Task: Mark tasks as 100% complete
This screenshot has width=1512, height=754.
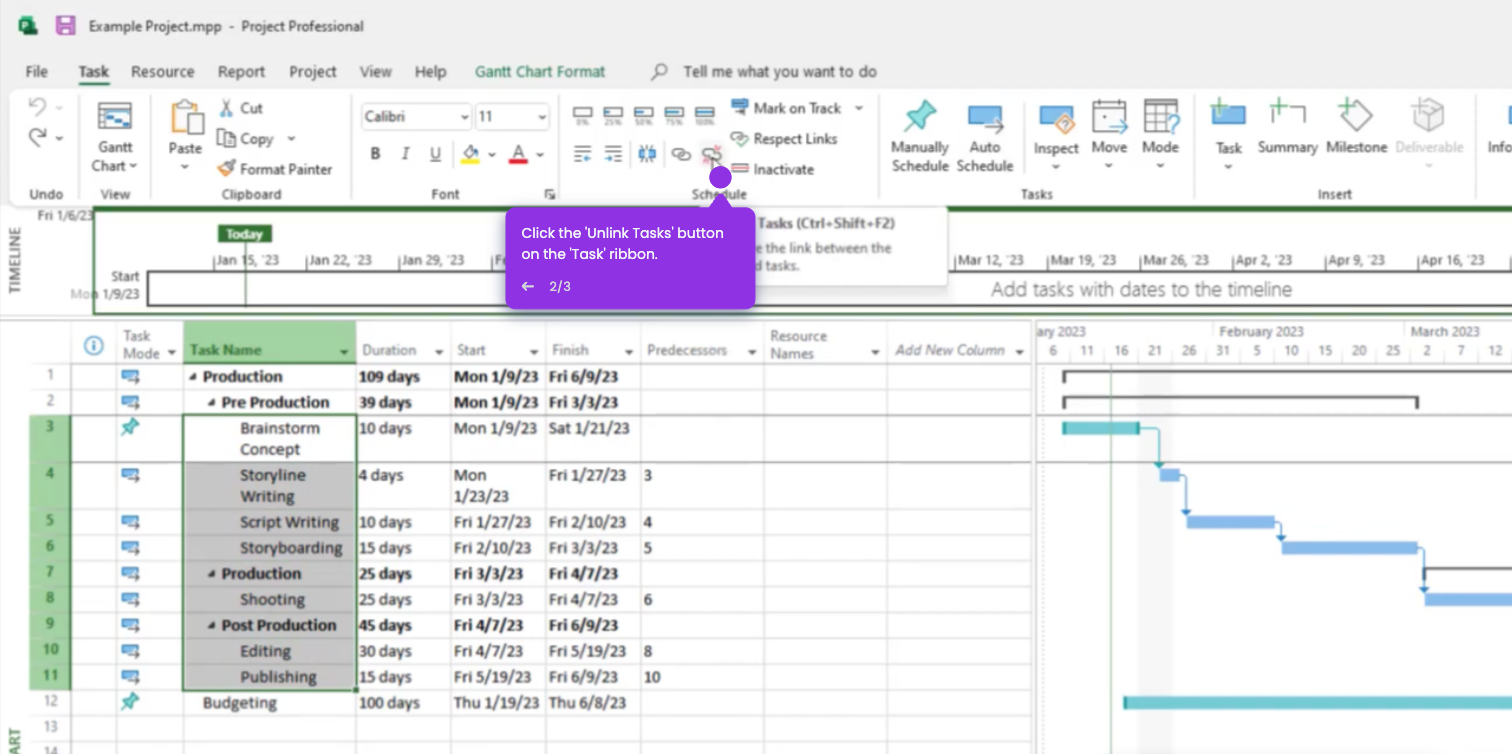Action: [705, 115]
